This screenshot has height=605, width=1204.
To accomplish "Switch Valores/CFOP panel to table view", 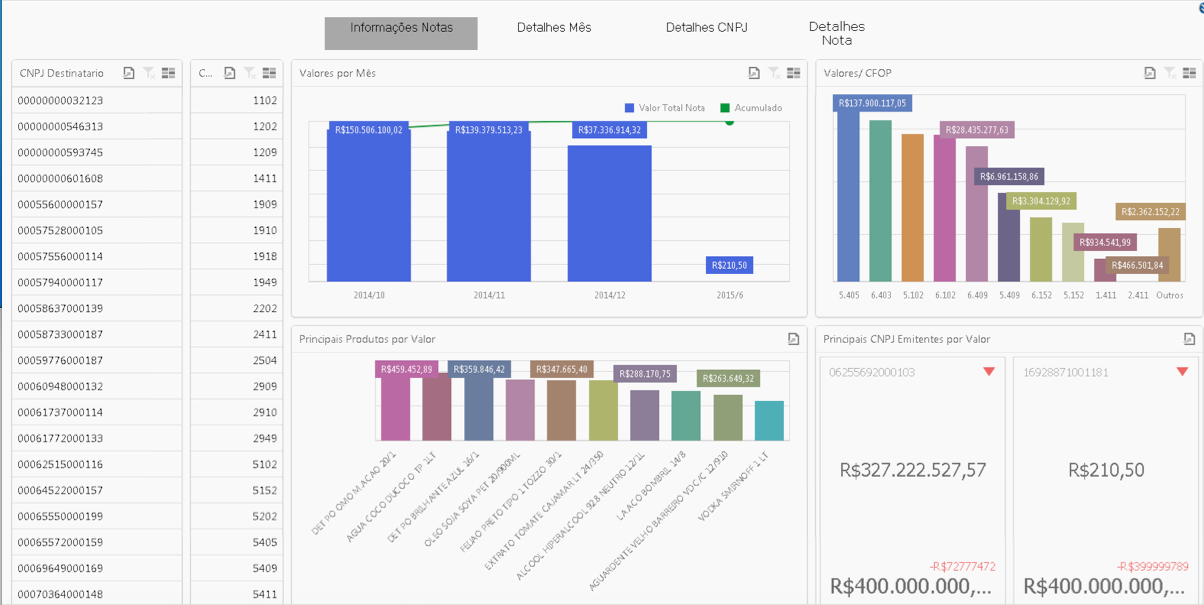I will pyautogui.click(x=1189, y=72).
